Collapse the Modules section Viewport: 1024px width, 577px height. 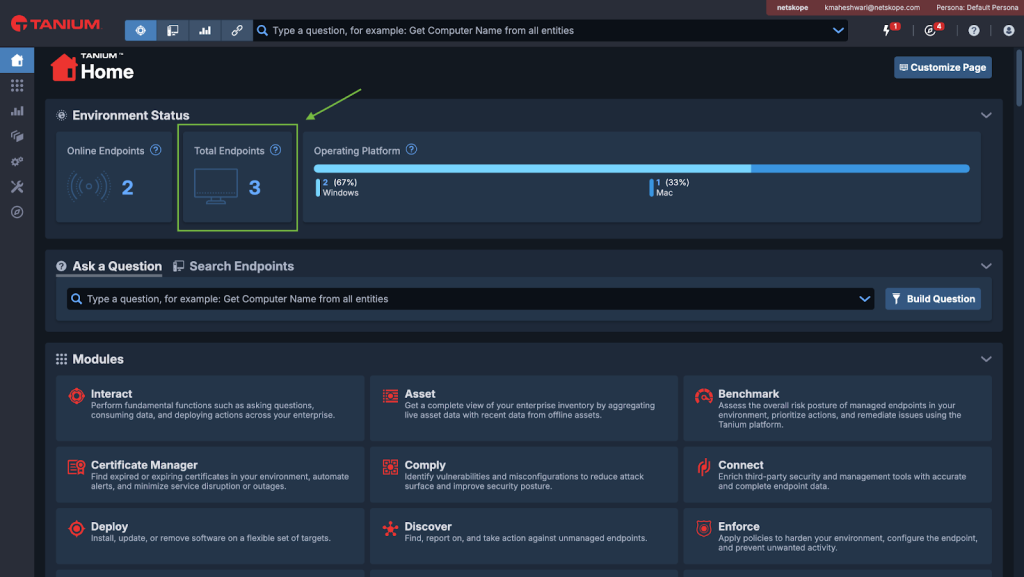coord(986,359)
